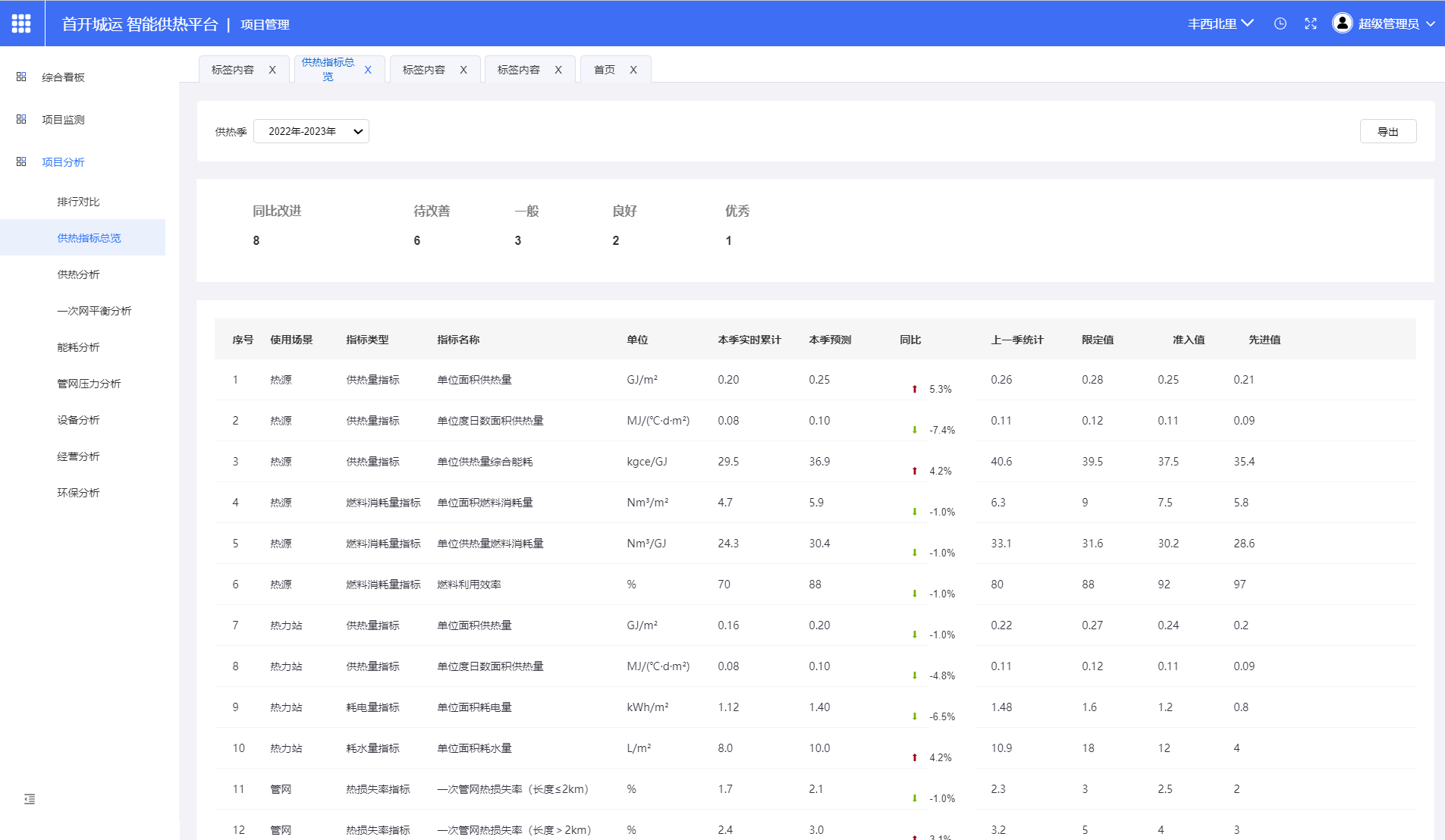Open the 丰西北里 project selector dropdown
Screen dimensions: 1445x840
click(1220, 24)
